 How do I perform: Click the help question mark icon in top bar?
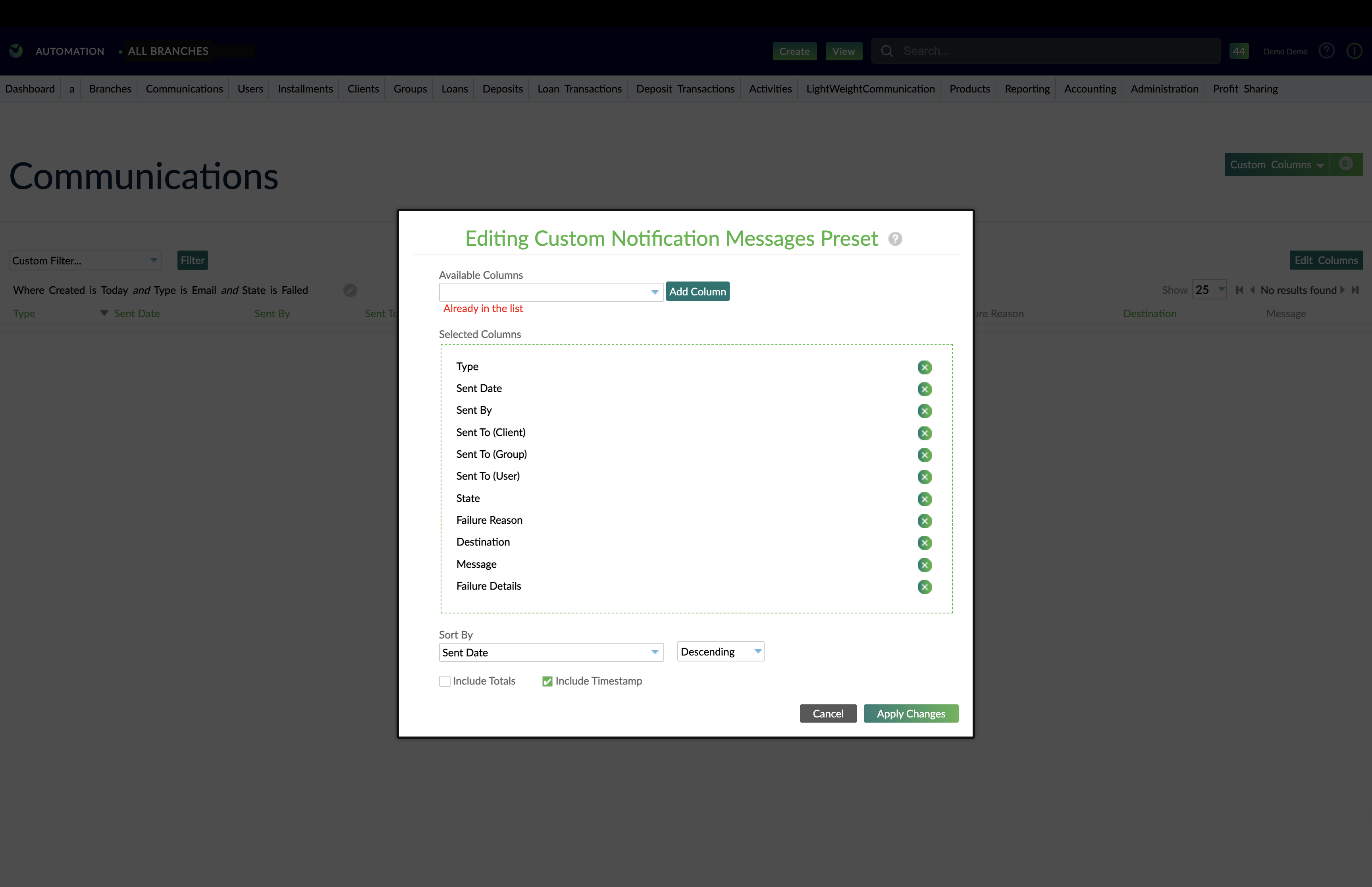(1326, 51)
